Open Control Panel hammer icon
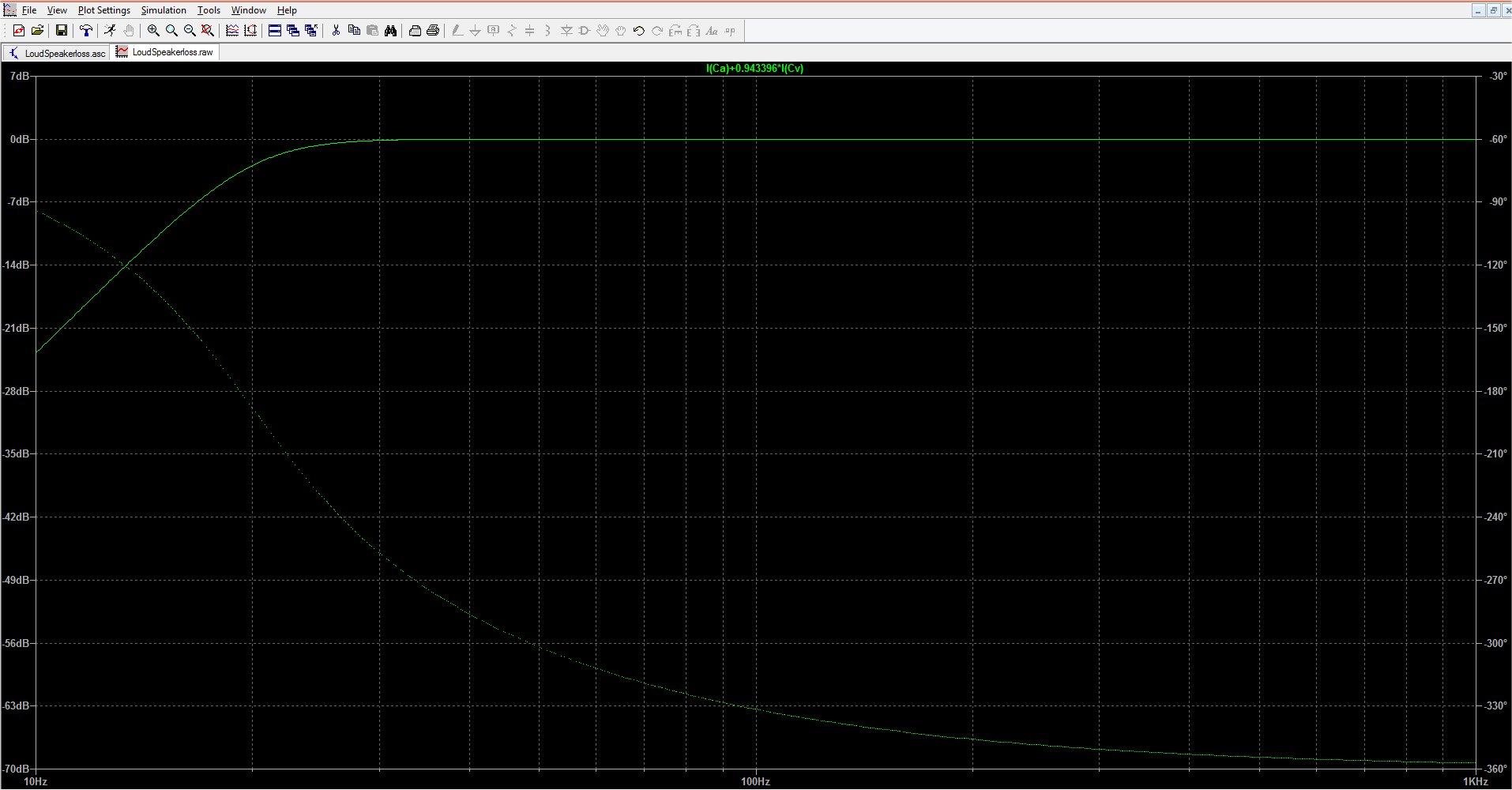Screen dimensions: 1512x790 85,31
